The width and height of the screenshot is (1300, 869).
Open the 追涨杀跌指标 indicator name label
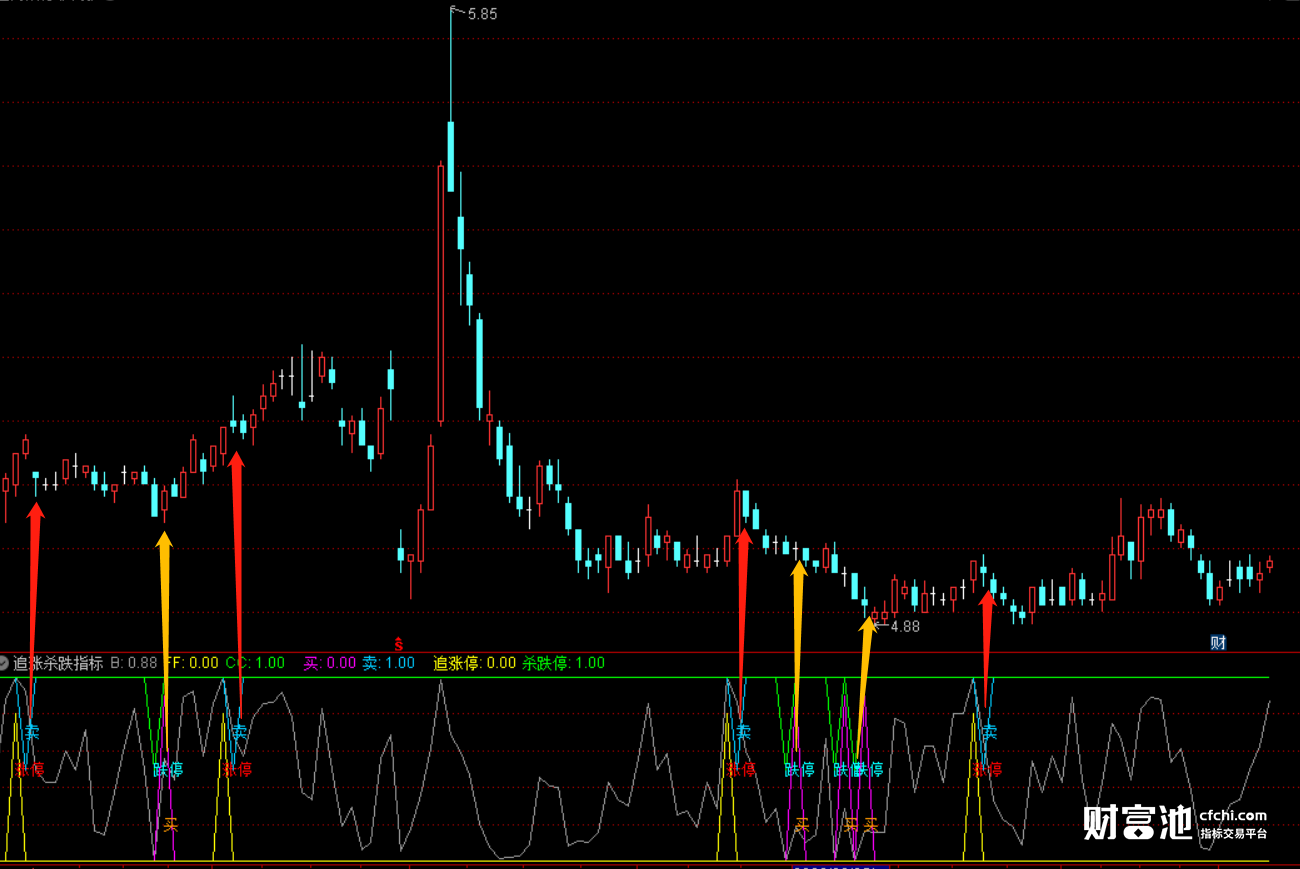pyautogui.click(x=58, y=663)
